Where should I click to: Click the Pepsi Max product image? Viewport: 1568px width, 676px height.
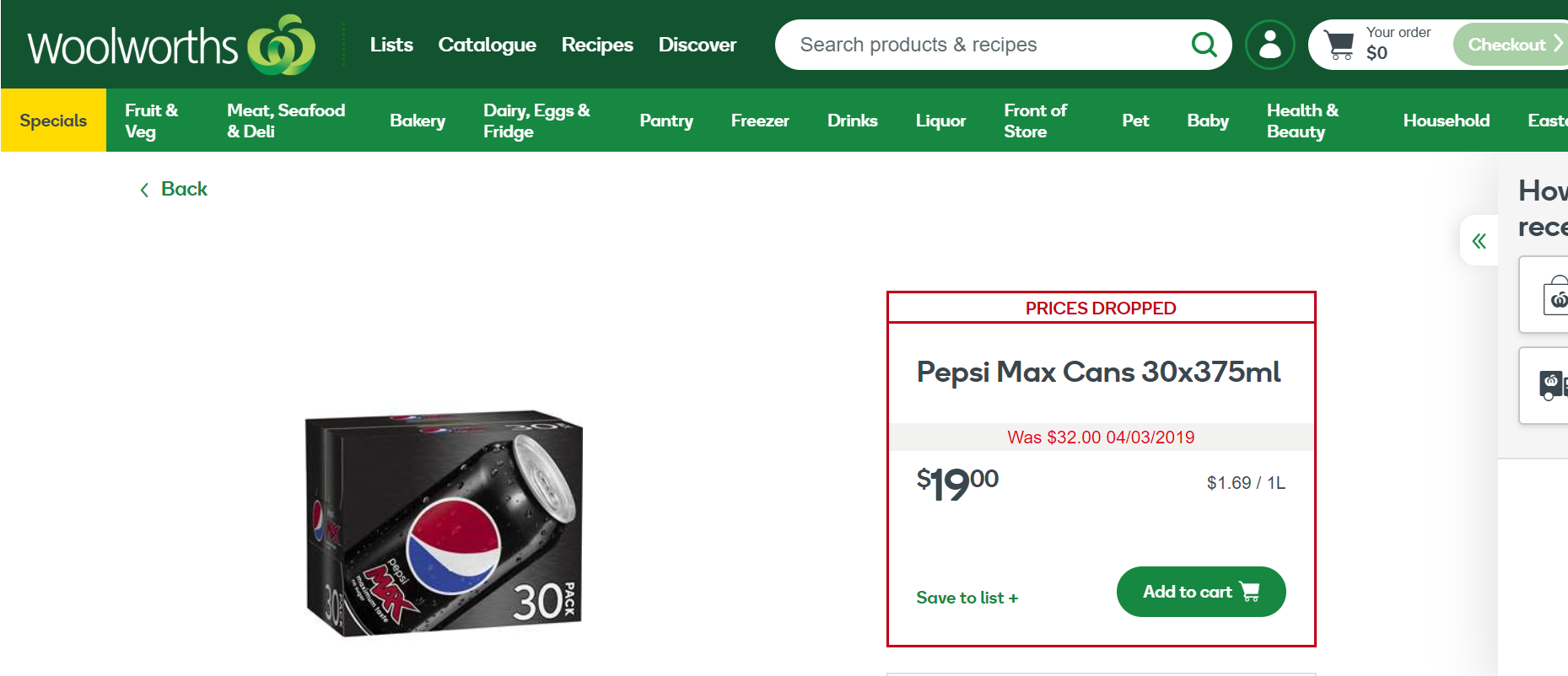445,523
